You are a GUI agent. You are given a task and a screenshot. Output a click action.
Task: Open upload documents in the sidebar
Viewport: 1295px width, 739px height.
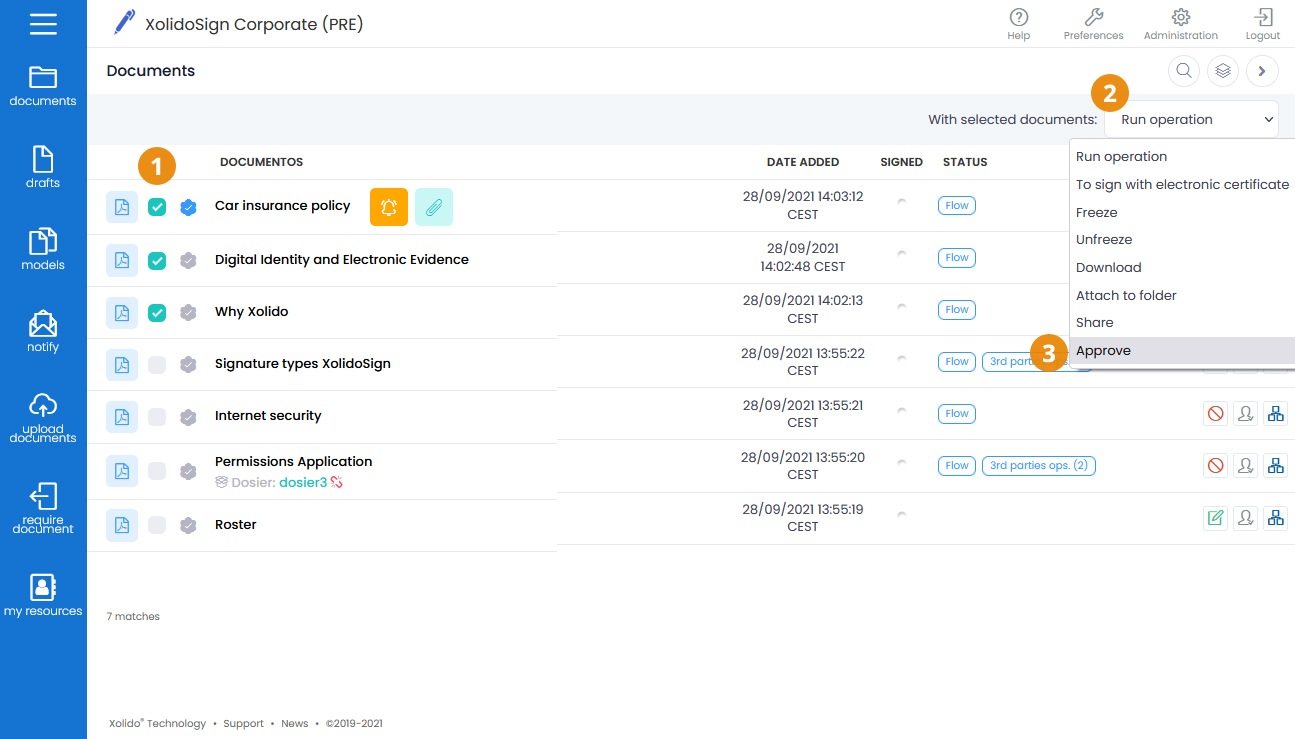point(43,418)
